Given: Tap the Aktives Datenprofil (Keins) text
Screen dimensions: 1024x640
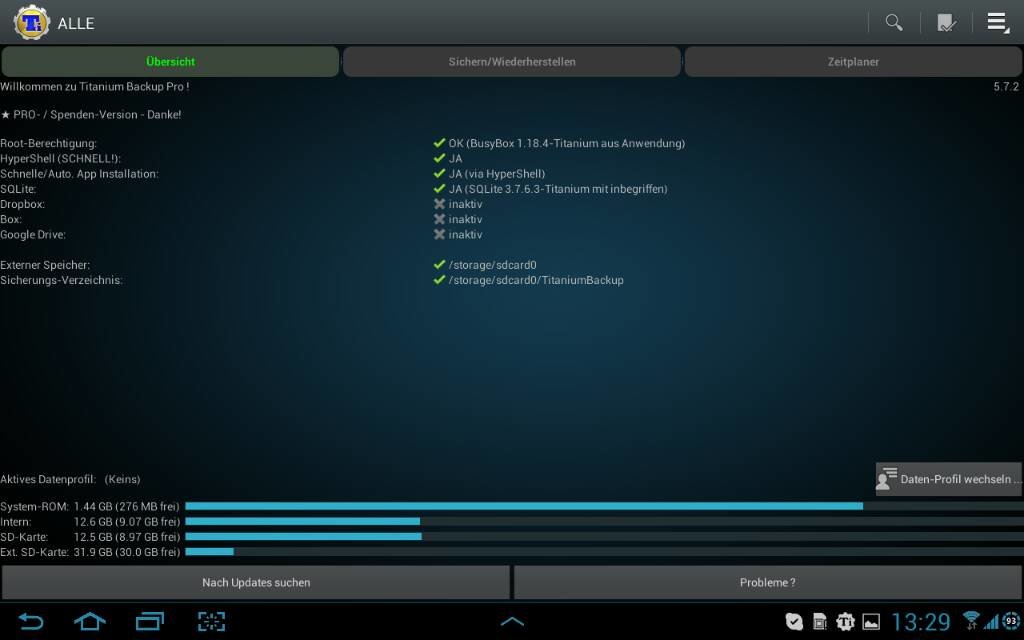Looking at the screenshot, I should (x=70, y=479).
